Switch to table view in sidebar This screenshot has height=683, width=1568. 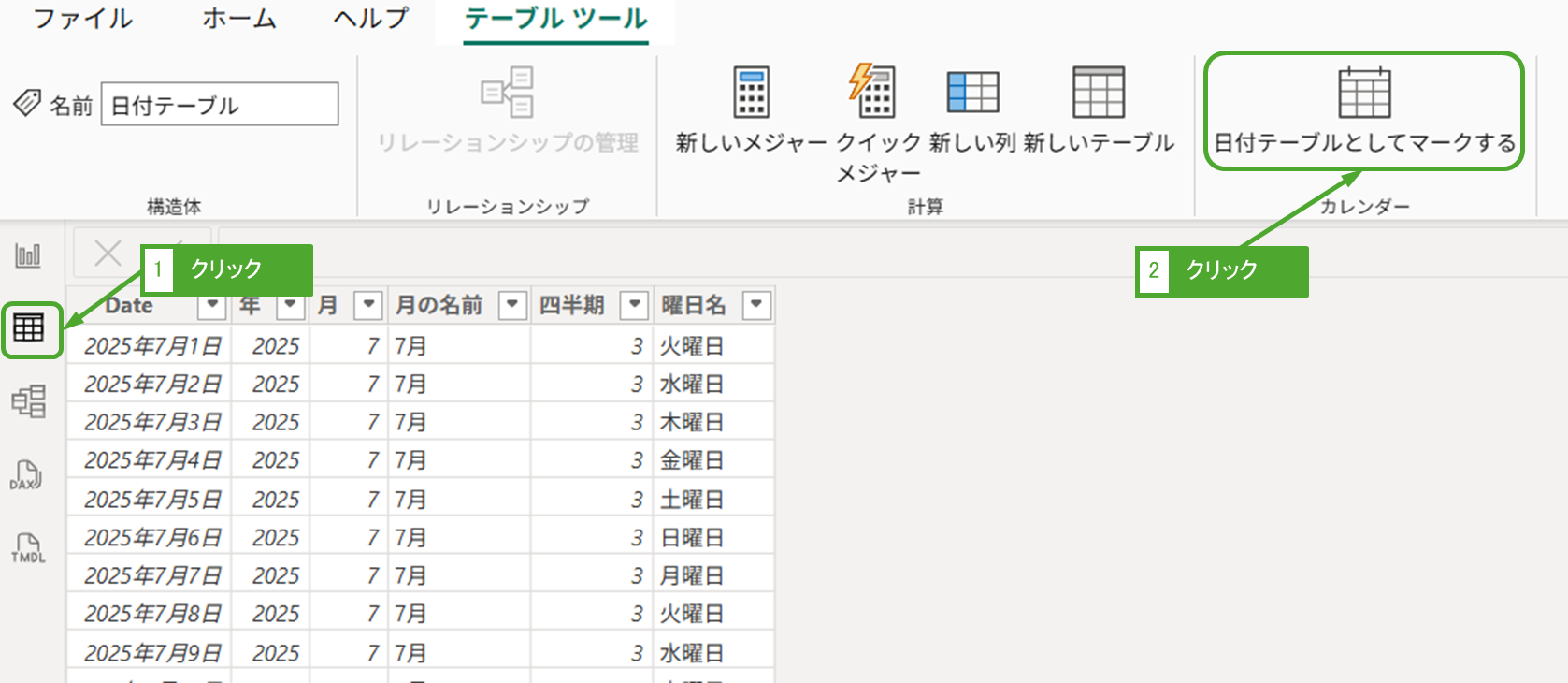click(29, 328)
